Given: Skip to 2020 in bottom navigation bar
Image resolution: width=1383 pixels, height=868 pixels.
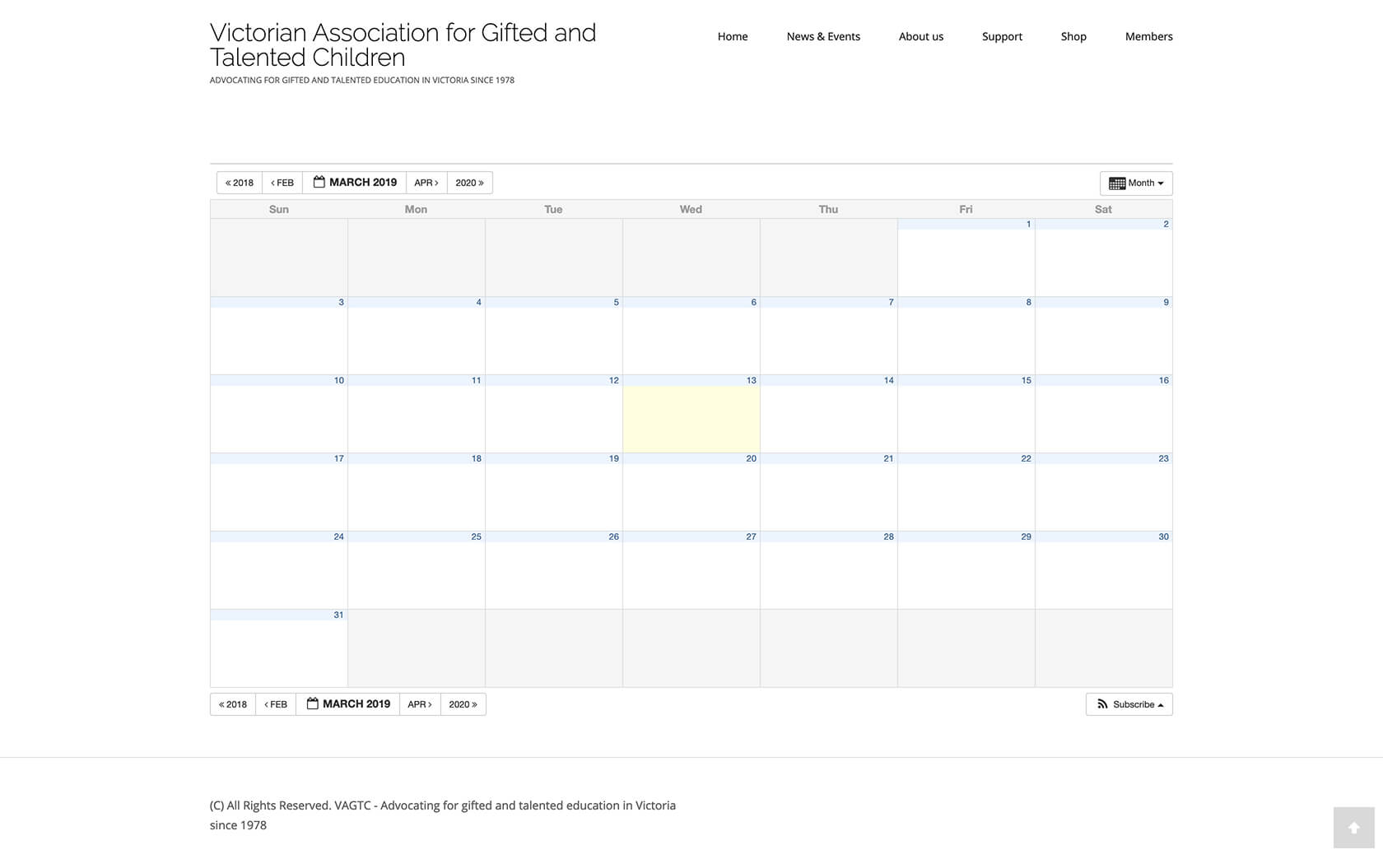Looking at the screenshot, I should point(463,704).
